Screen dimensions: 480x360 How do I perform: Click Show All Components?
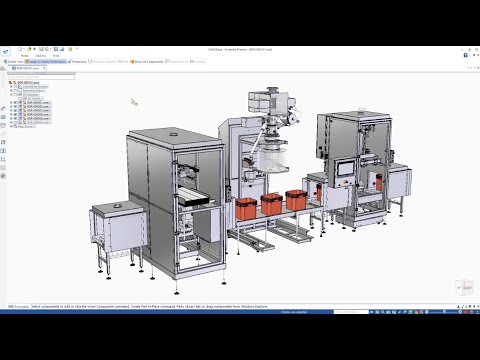click(147, 62)
